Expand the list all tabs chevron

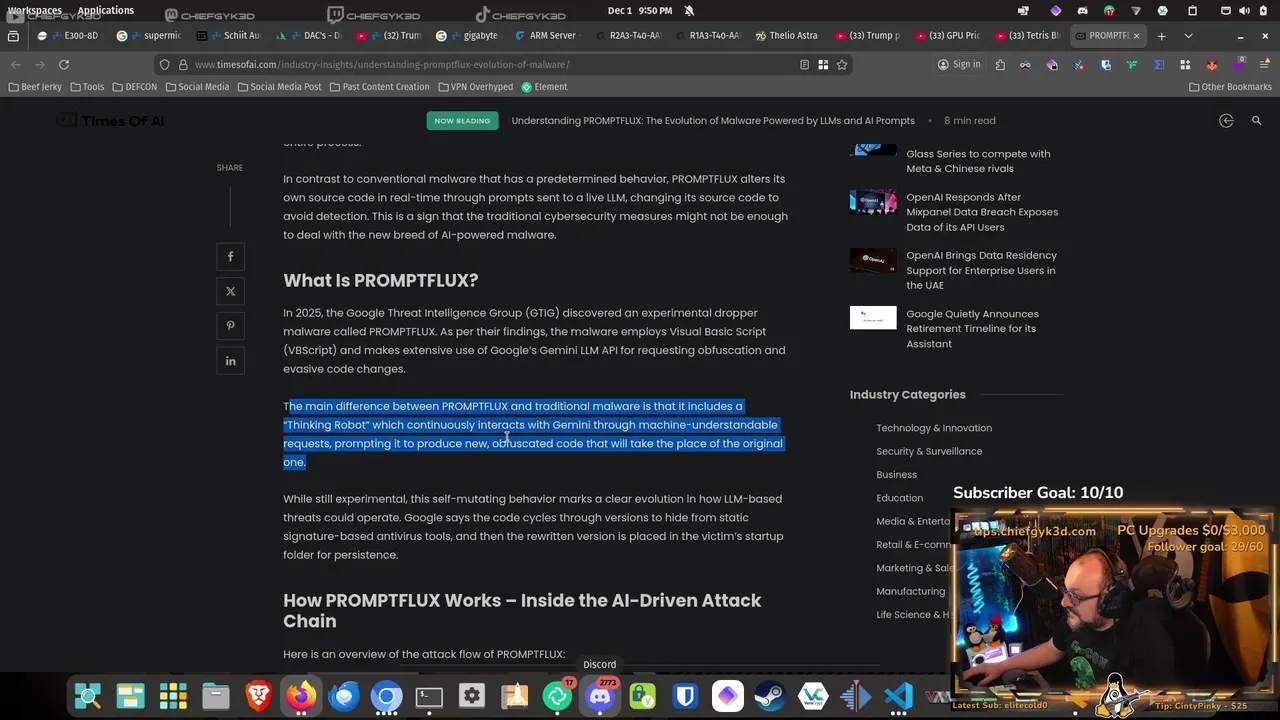coord(1188,36)
